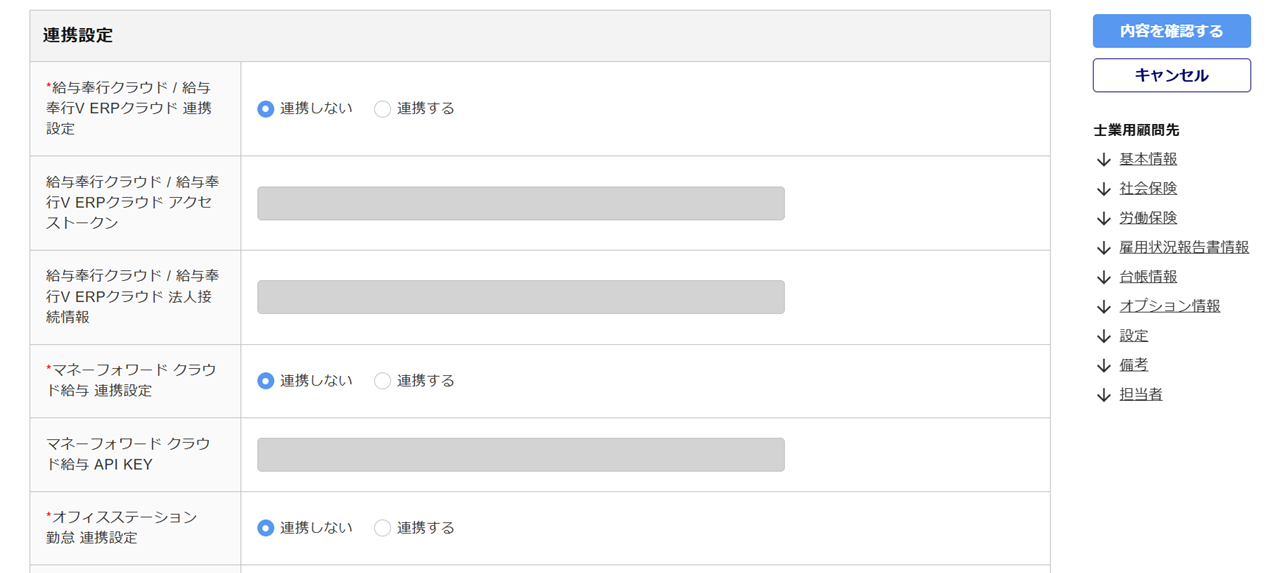The height and width of the screenshot is (573, 1280).
Task: Open the 雇用状況報告書情報 anchor link
Action: point(1184,247)
